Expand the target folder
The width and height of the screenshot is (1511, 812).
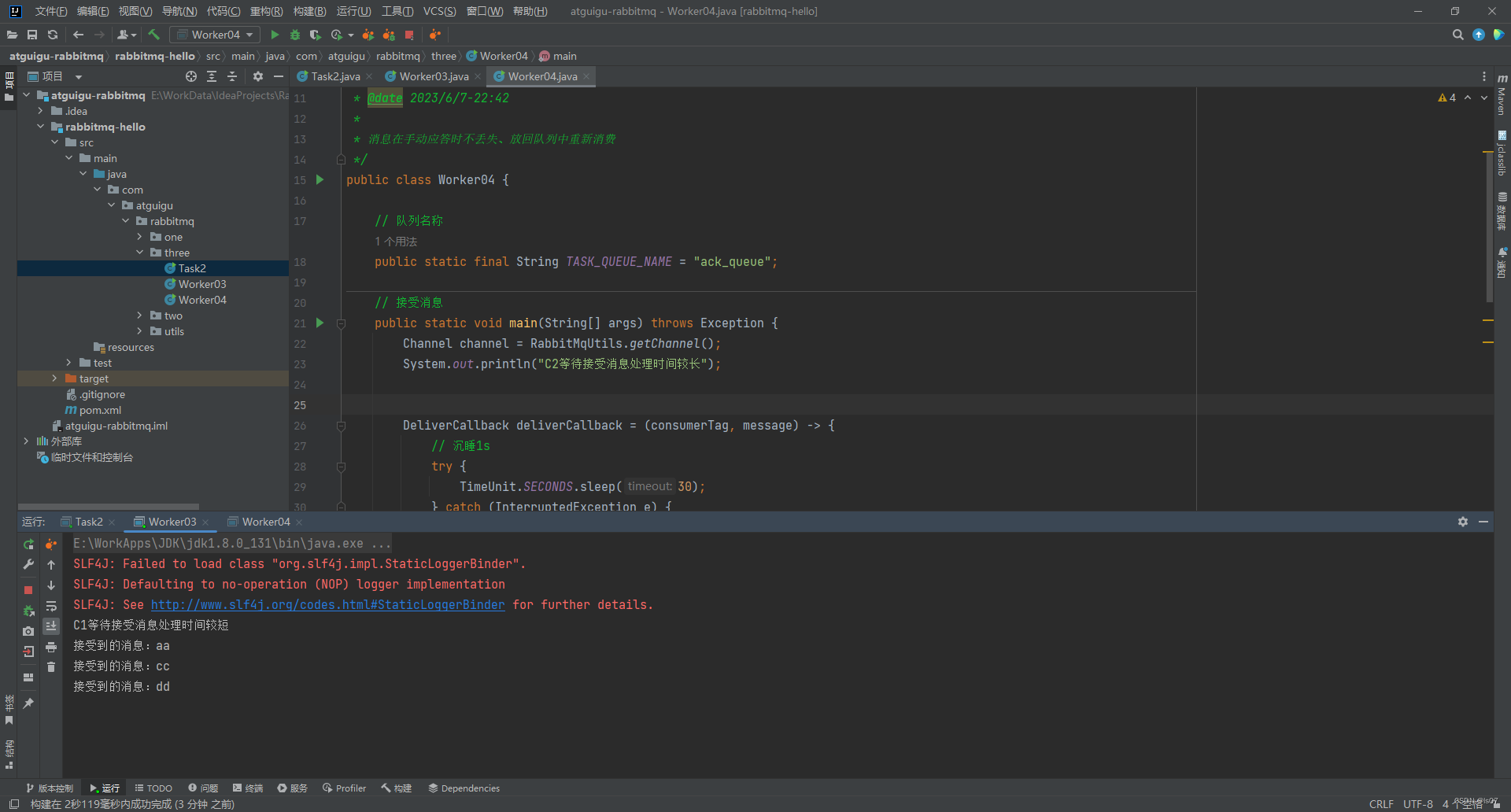[x=54, y=378]
